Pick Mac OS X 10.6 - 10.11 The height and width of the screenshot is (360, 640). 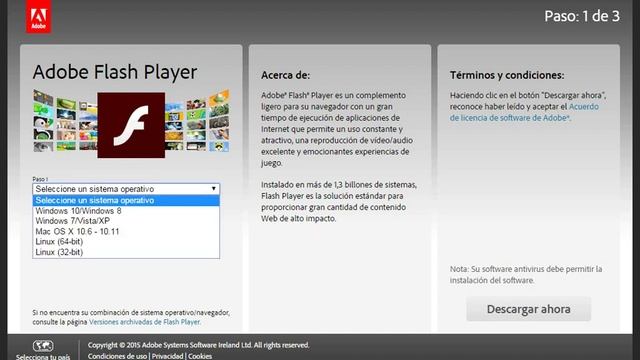(126, 231)
